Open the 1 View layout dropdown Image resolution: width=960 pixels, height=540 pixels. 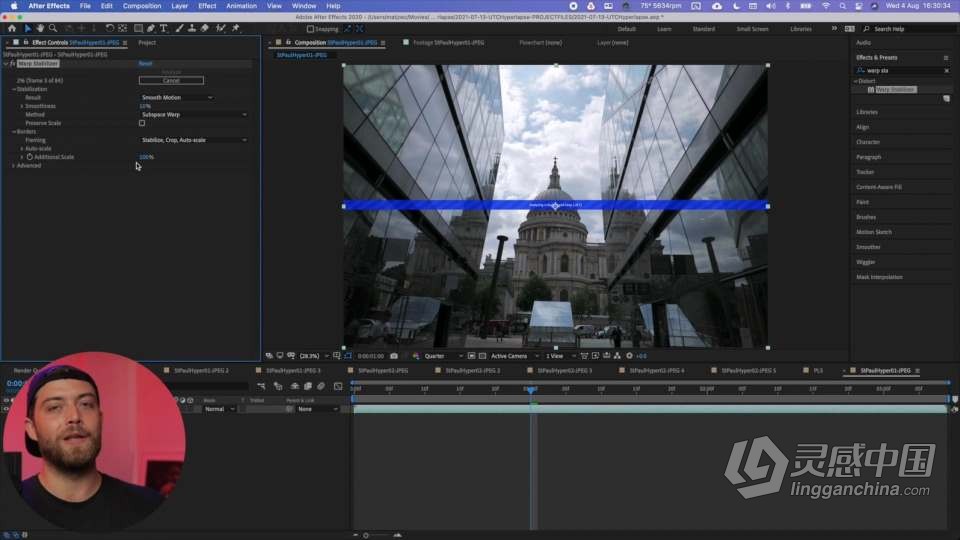560,356
